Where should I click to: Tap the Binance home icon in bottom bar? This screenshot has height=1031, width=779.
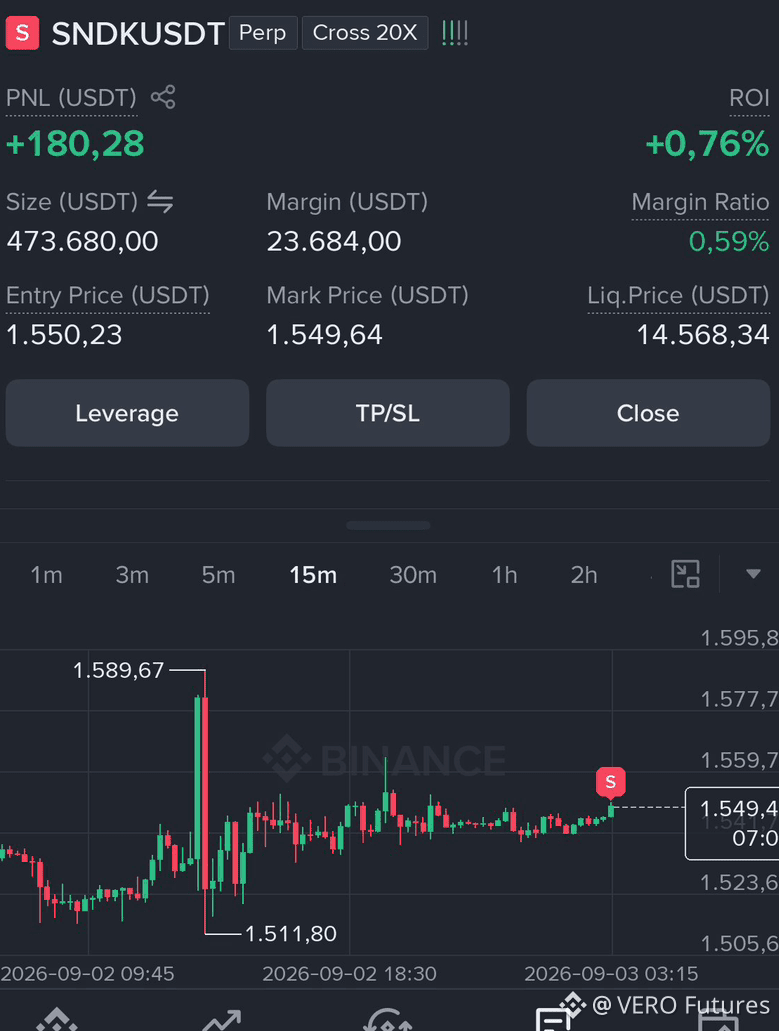[x=57, y=1019]
